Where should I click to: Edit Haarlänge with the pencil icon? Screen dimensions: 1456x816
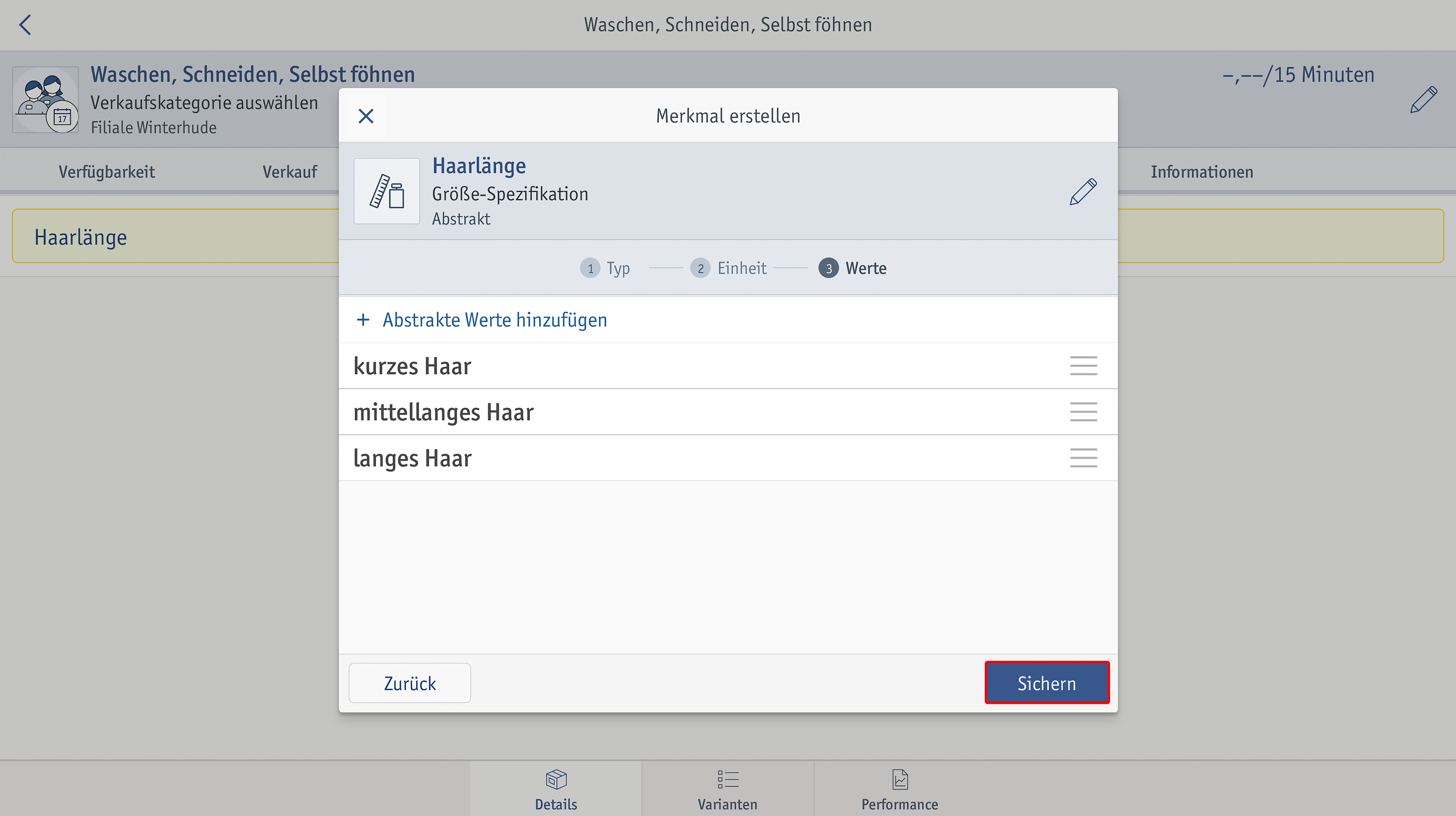tap(1083, 192)
